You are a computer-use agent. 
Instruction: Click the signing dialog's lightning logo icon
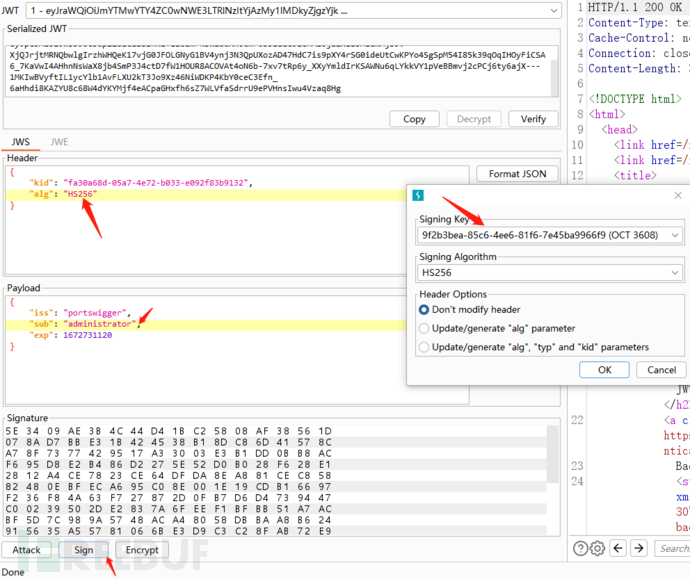click(419, 196)
